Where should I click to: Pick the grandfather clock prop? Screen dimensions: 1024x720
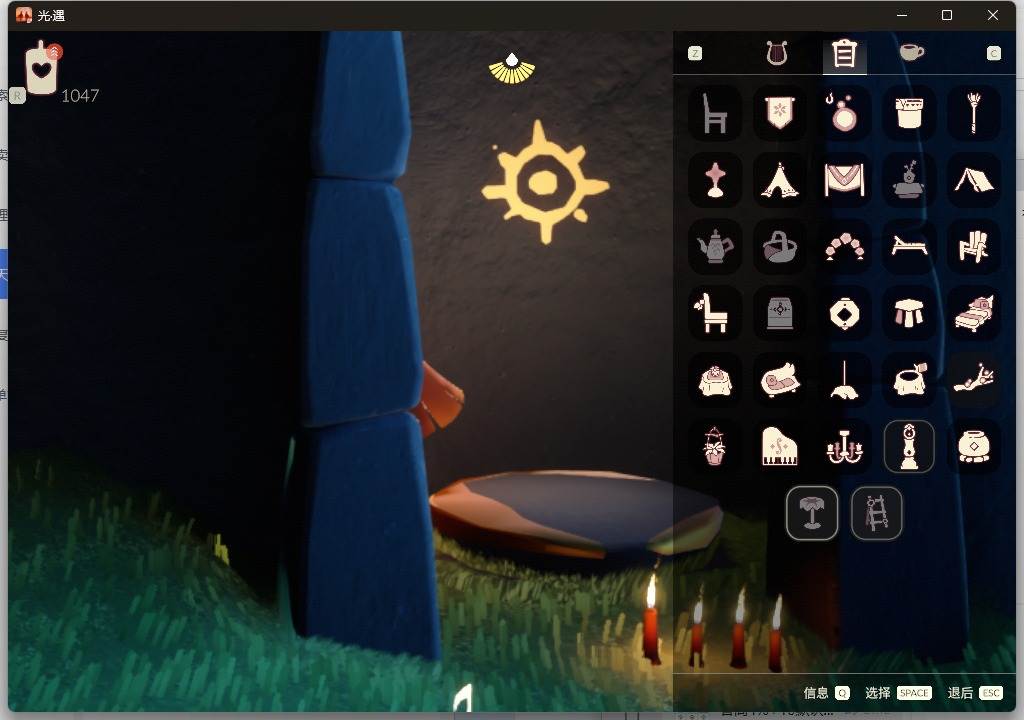(x=909, y=446)
